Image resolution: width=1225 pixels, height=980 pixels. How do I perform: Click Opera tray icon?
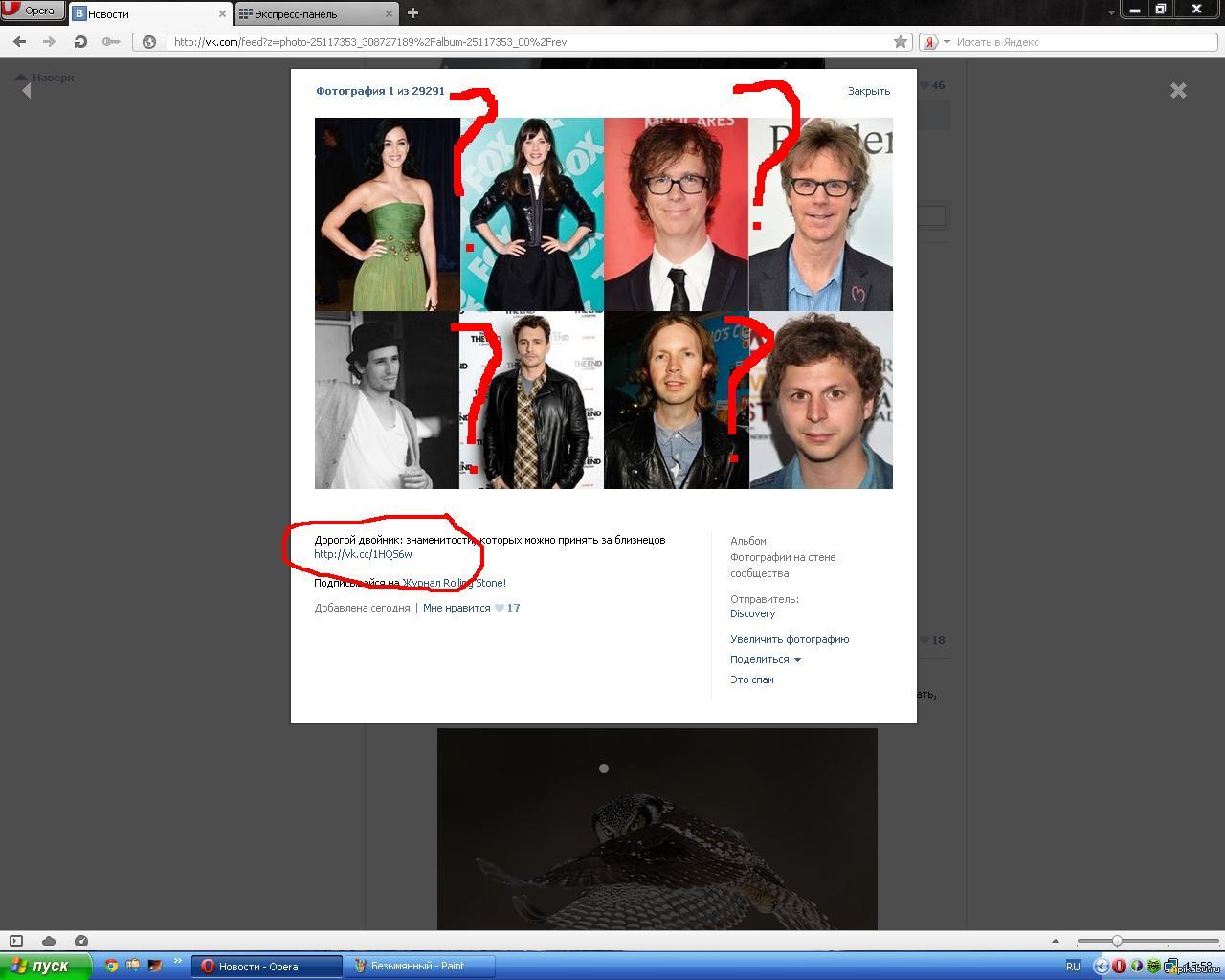click(x=1118, y=967)
